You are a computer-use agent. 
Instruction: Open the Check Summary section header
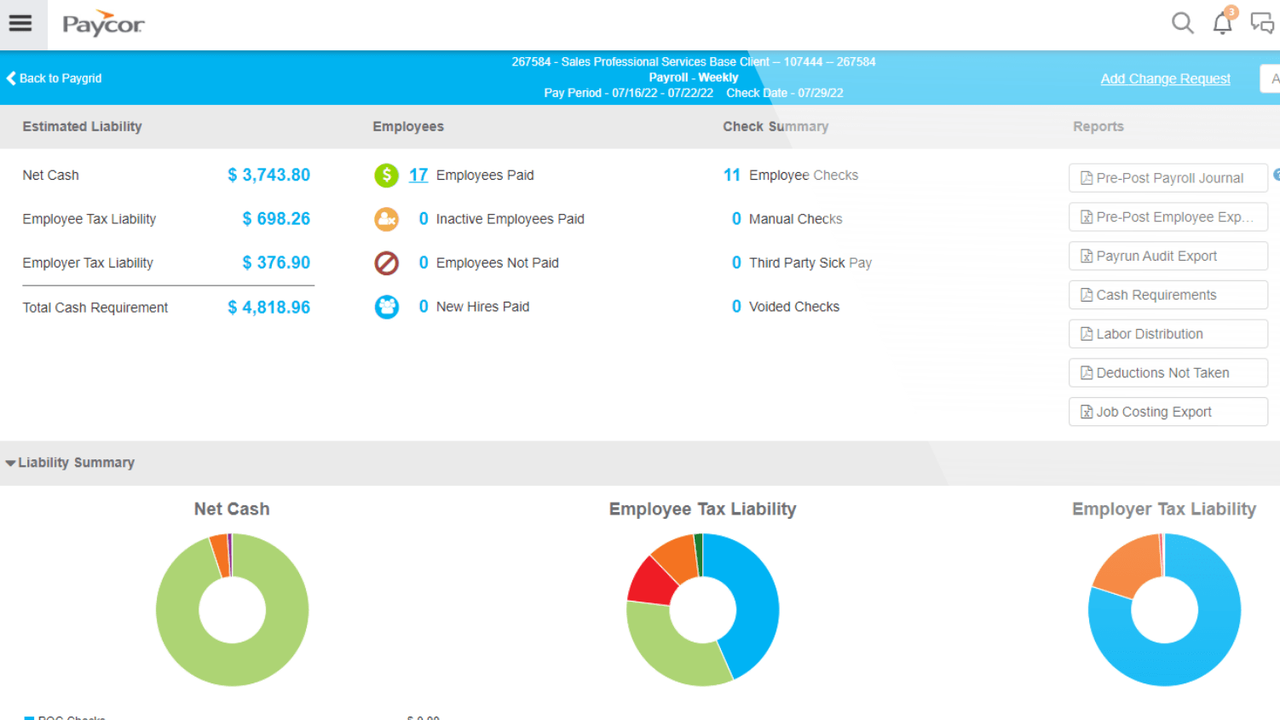point(775,126)
